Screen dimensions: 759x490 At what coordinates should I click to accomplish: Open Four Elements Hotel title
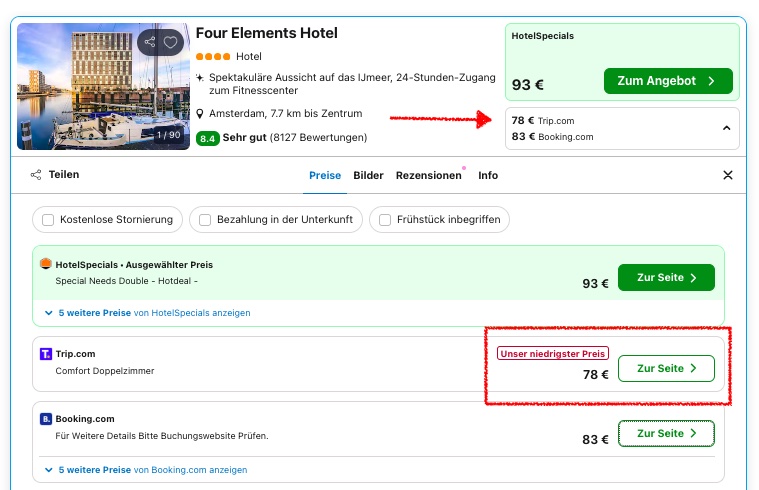(x=267, y=33)
